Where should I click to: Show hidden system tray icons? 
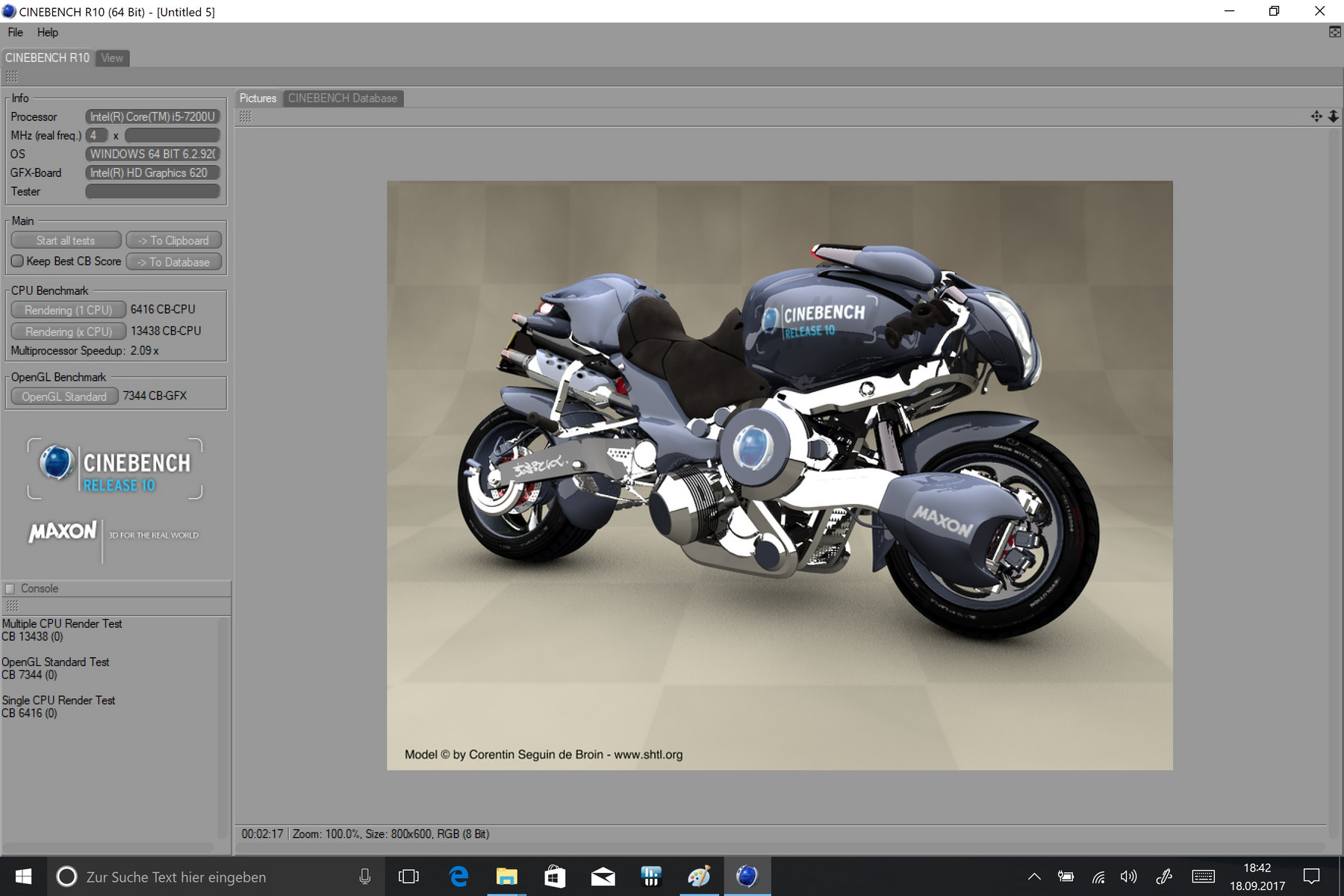tap(1034, 876)
